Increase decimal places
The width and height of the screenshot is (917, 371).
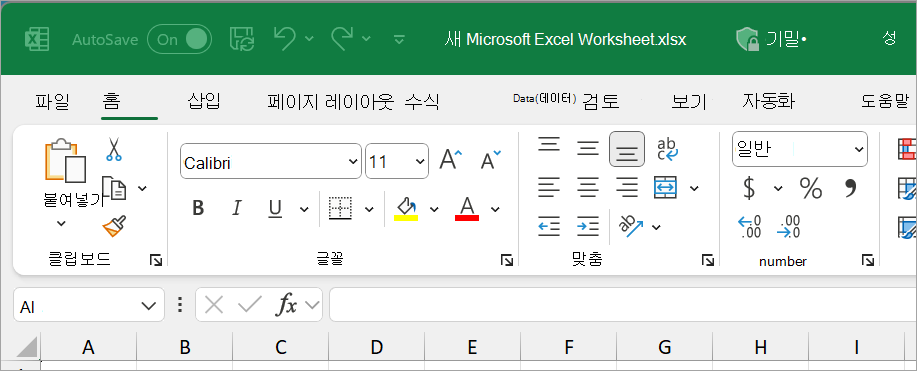point(749,226)
